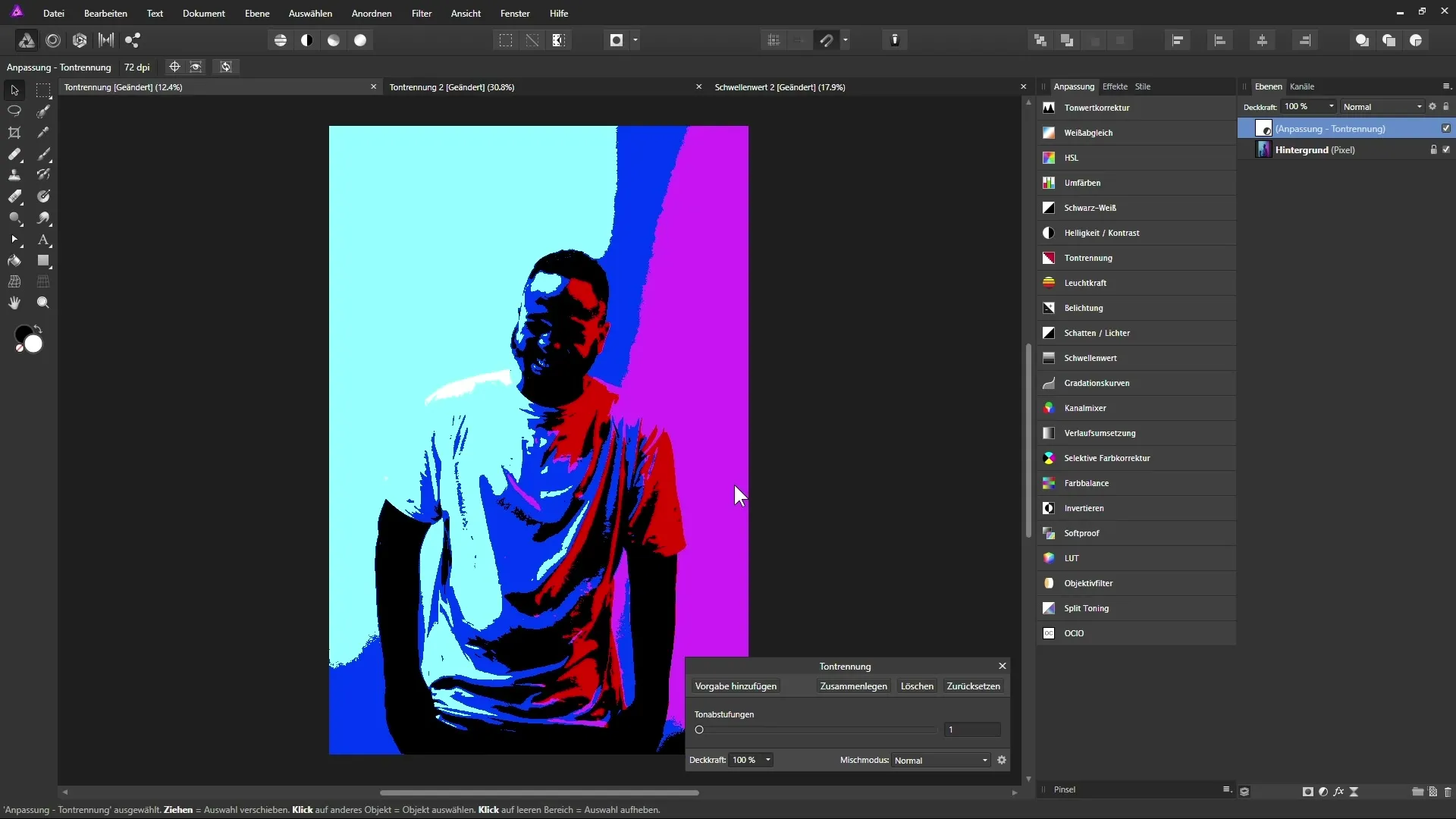Add a Gradationskurven adjustment
The width and height of the screenshot is (1456, 819).
point(1136,383)
